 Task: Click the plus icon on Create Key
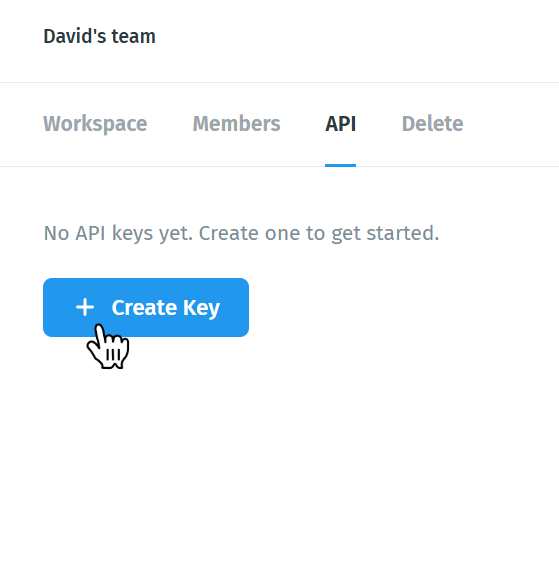coord(85,308)
